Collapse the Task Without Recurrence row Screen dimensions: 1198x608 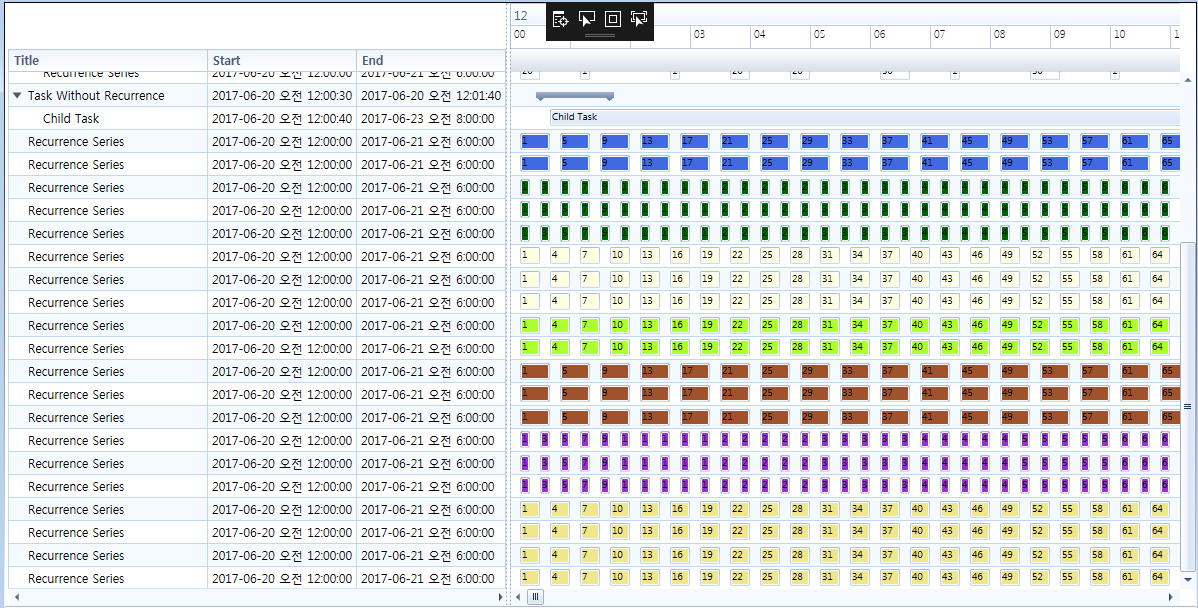pos(18,95)
